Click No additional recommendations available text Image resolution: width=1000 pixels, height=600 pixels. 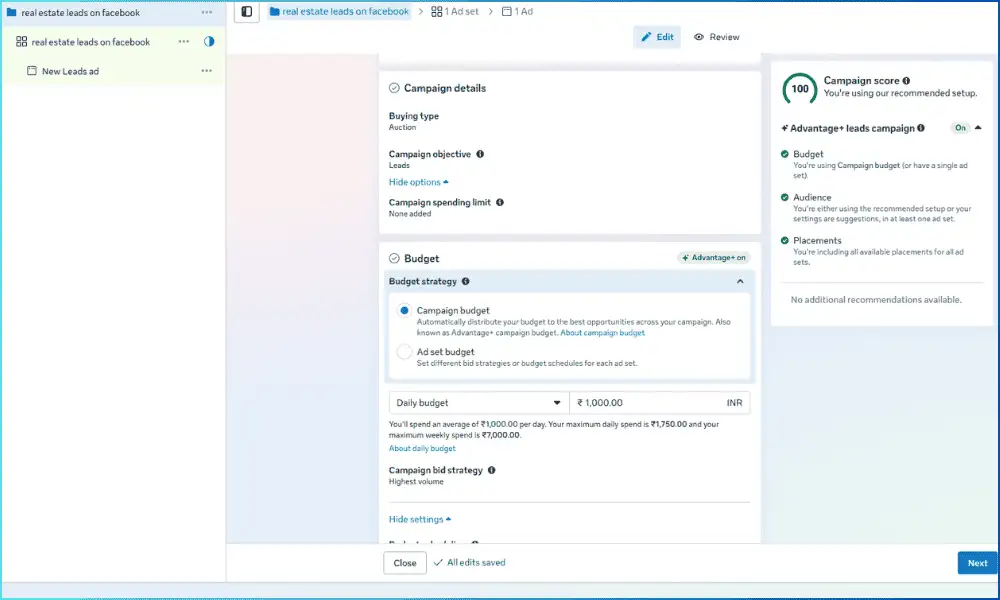click(x=876, y=300)
